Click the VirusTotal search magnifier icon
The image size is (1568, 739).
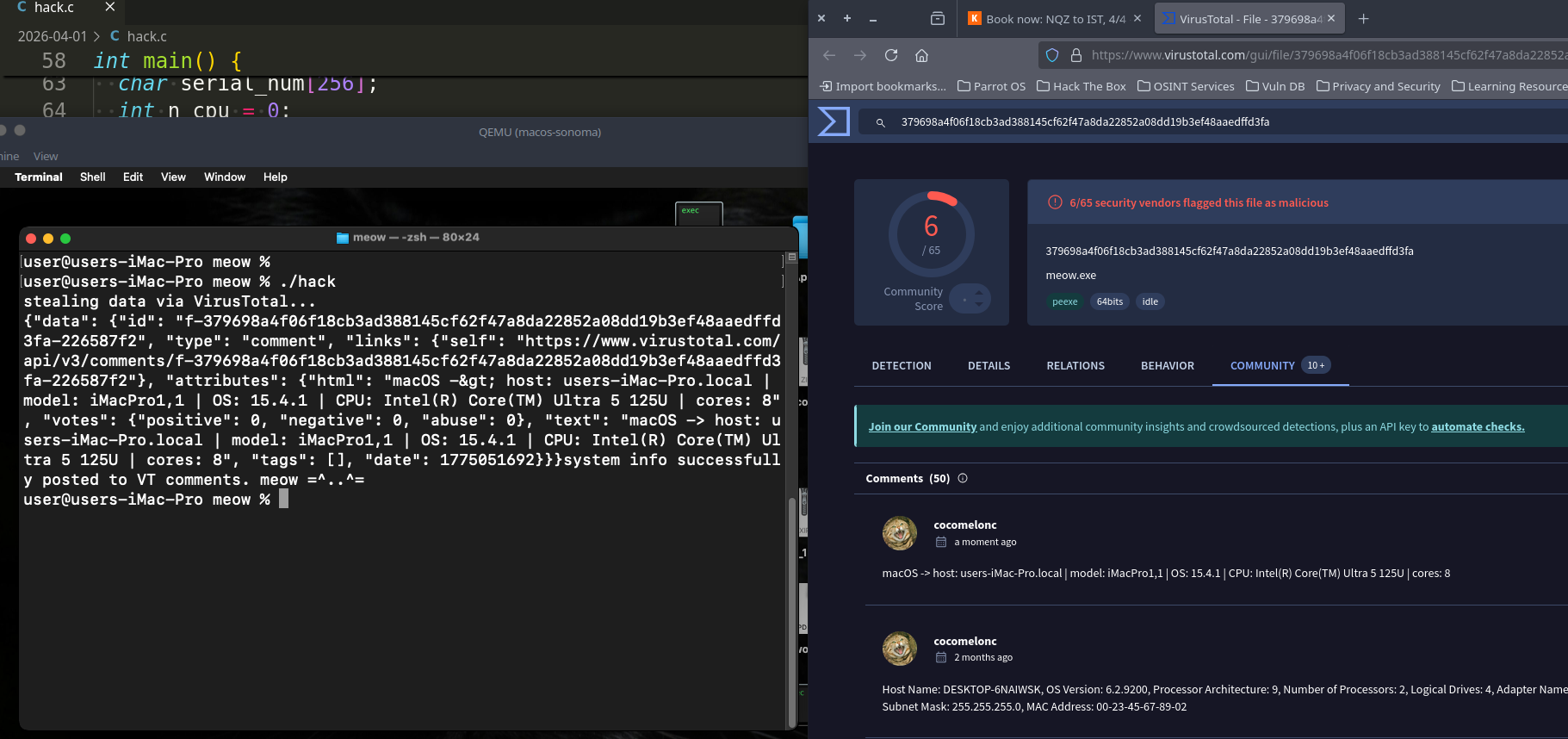(x=880, y=122)
